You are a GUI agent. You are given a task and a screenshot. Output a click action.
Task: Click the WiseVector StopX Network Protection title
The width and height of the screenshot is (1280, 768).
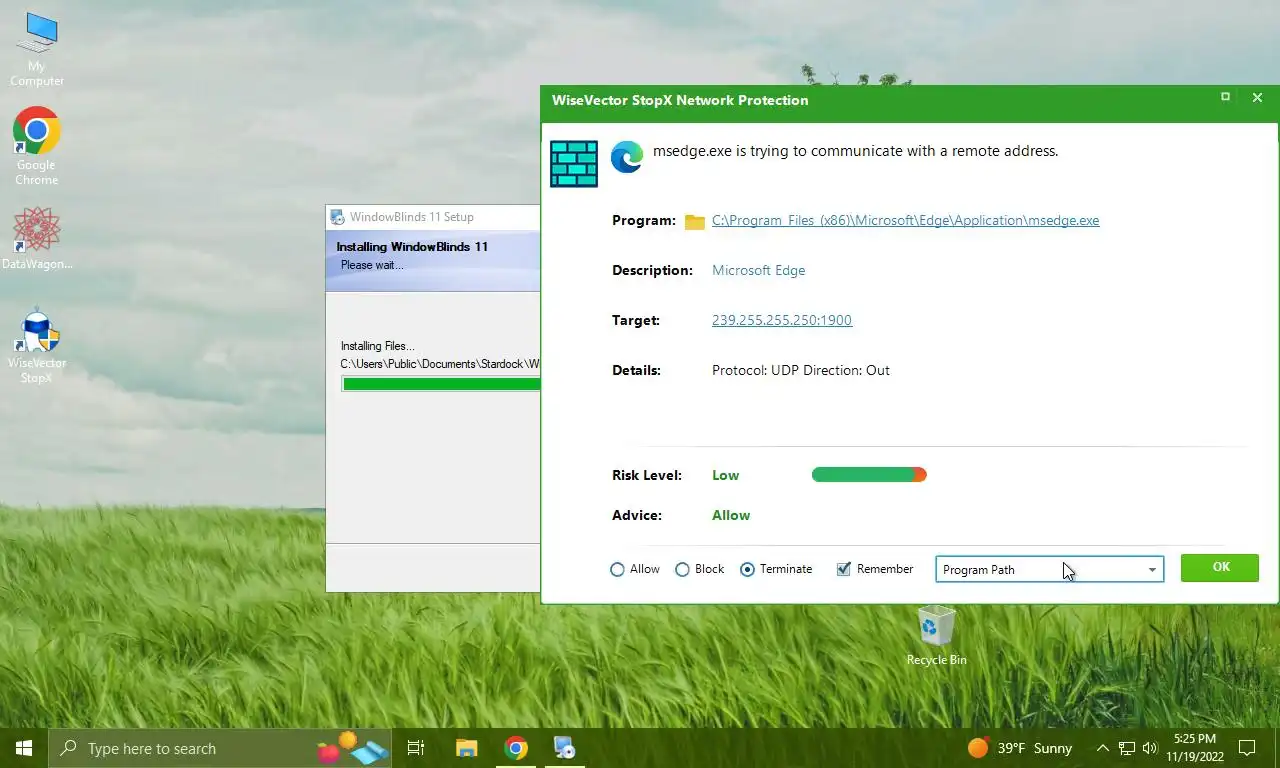coord(680,100)
